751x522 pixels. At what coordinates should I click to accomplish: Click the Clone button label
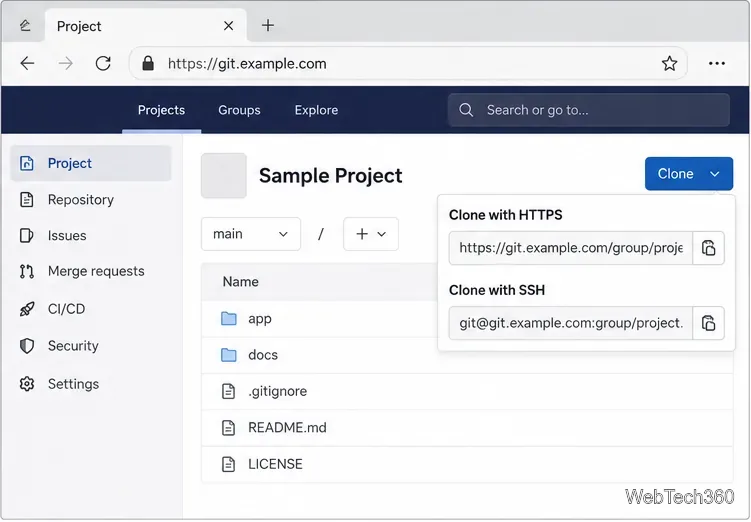(x=675, y=174)
